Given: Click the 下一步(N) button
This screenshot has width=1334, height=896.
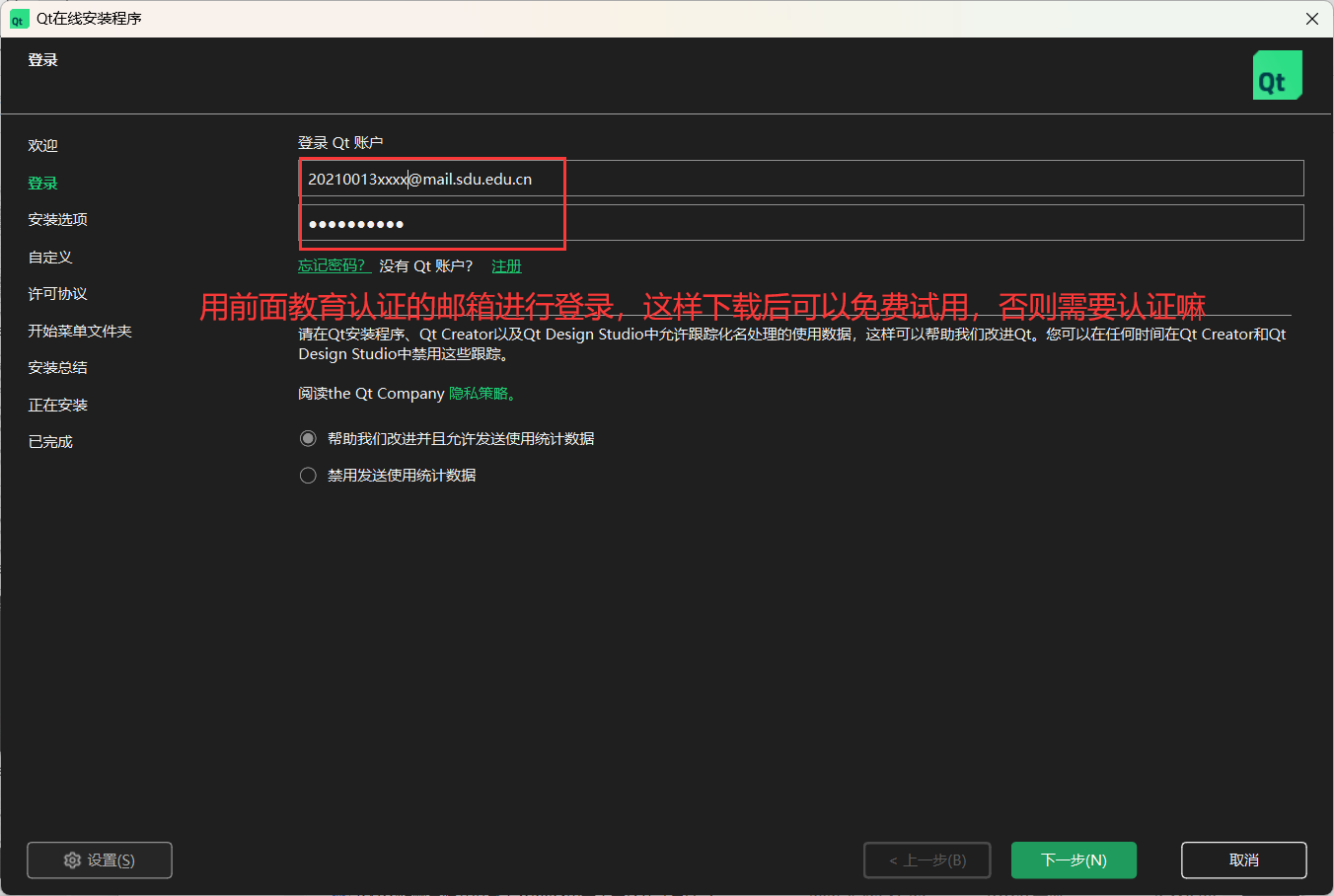Looking at the screenshot, I should click(x=1074, y=859).
